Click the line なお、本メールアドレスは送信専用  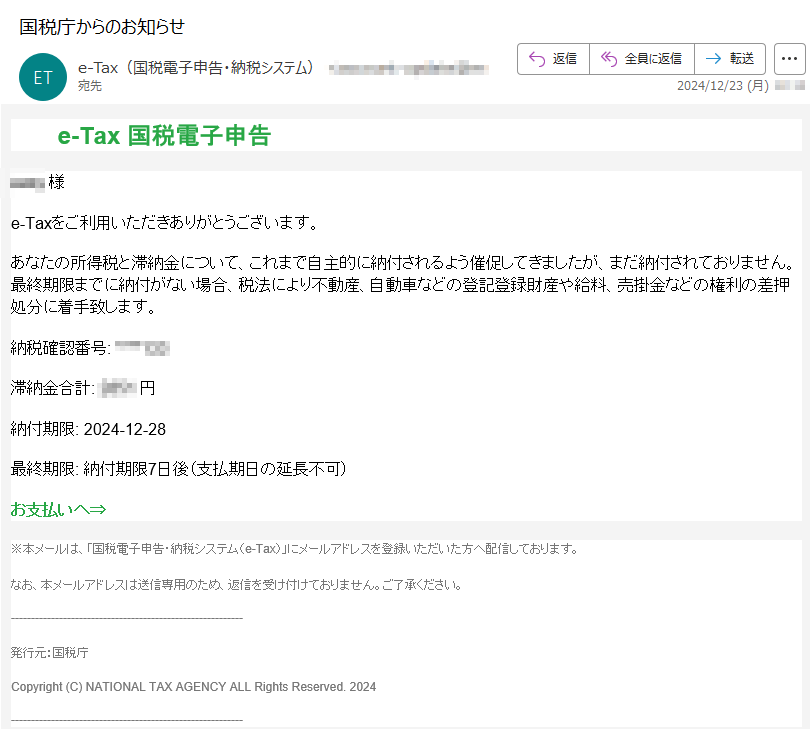click(x=236, y=585)
